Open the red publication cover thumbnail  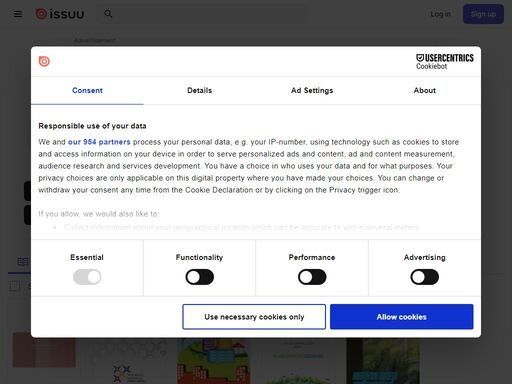(x=44, y=350)
